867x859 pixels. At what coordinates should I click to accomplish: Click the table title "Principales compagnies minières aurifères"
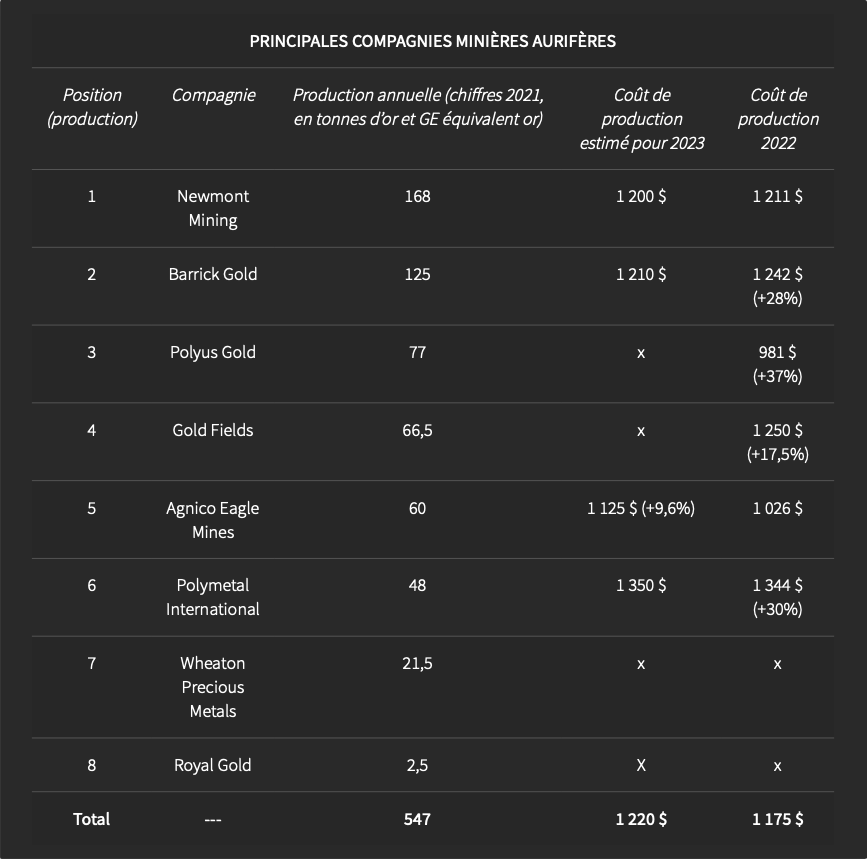click(x=432, y=41)
